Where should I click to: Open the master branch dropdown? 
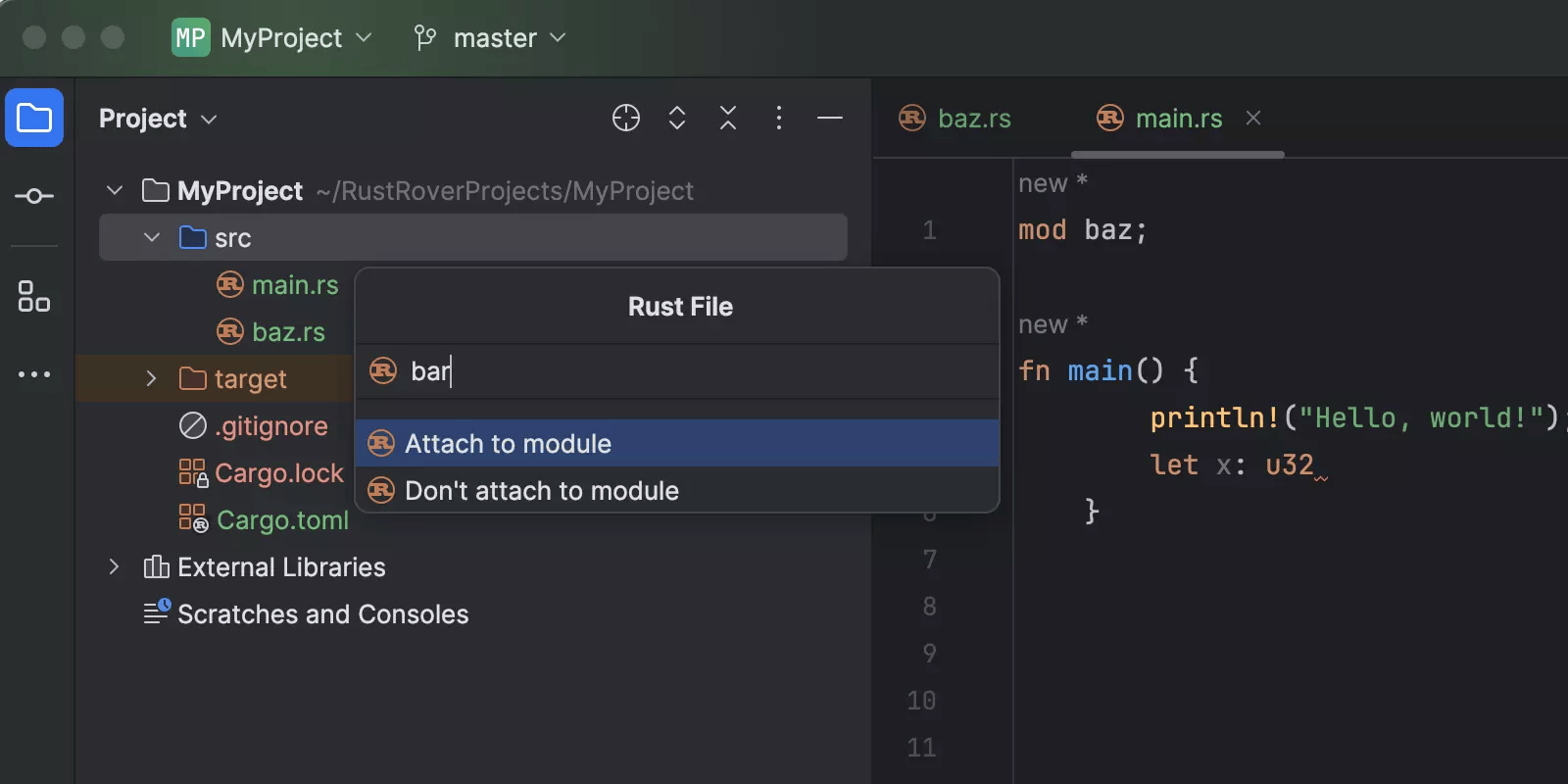point(490,38)
